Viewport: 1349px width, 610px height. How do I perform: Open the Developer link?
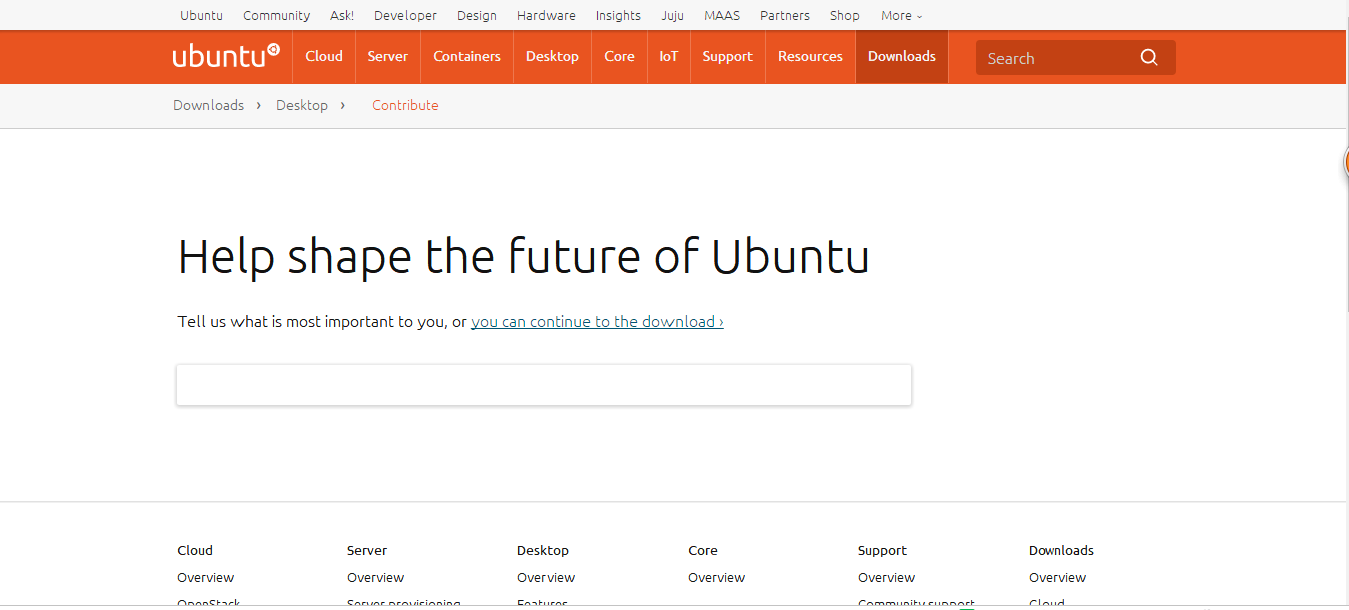click(x=405, y=15)
